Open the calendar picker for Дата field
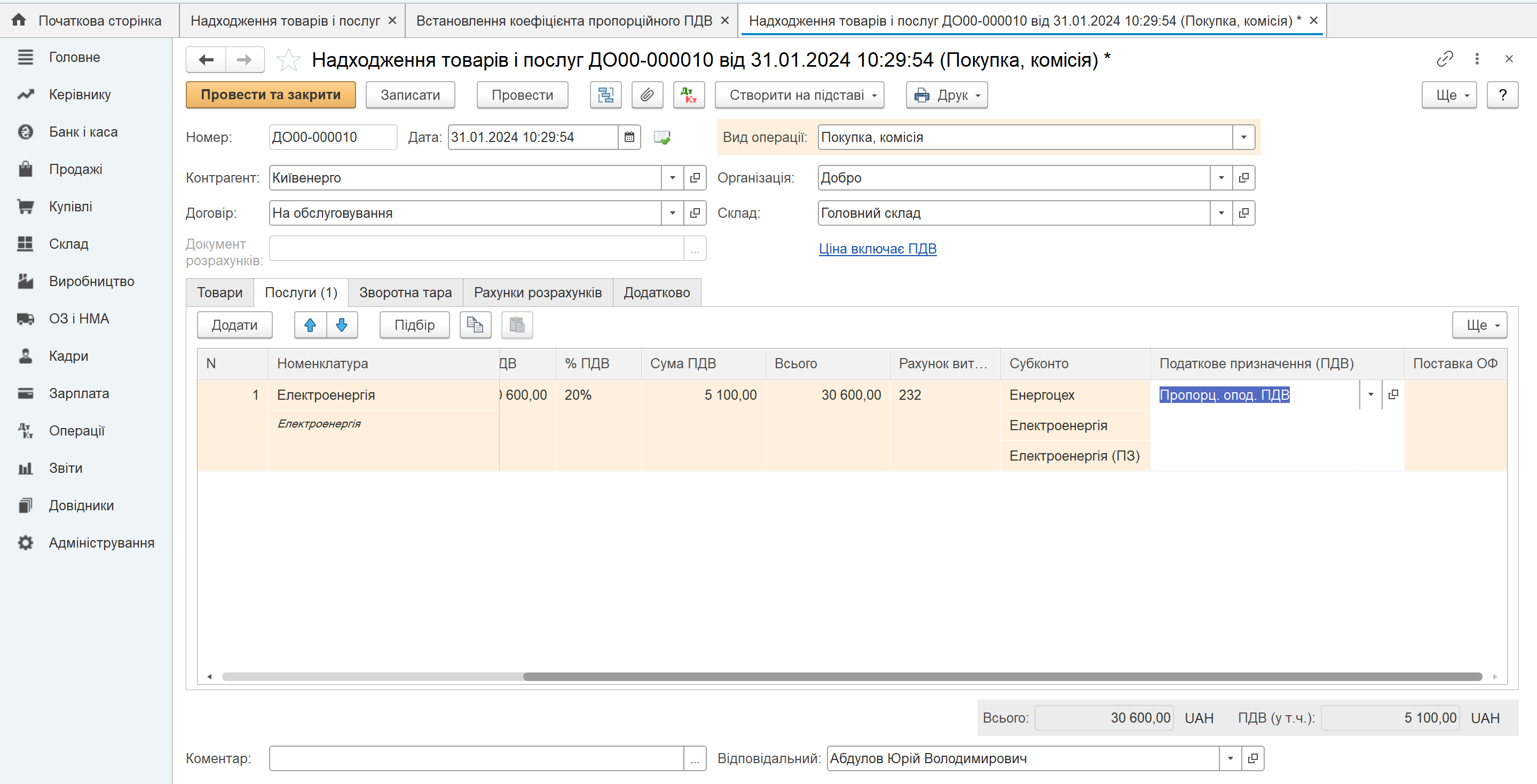 pyautogui.click(x=629, y=137)
